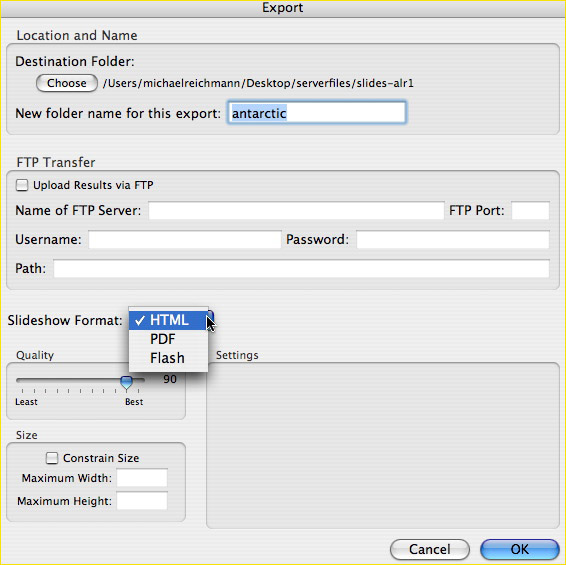The image size is (566, 565).
Task: Click the new folder name field containing antarctic
Action: point(317,113)
